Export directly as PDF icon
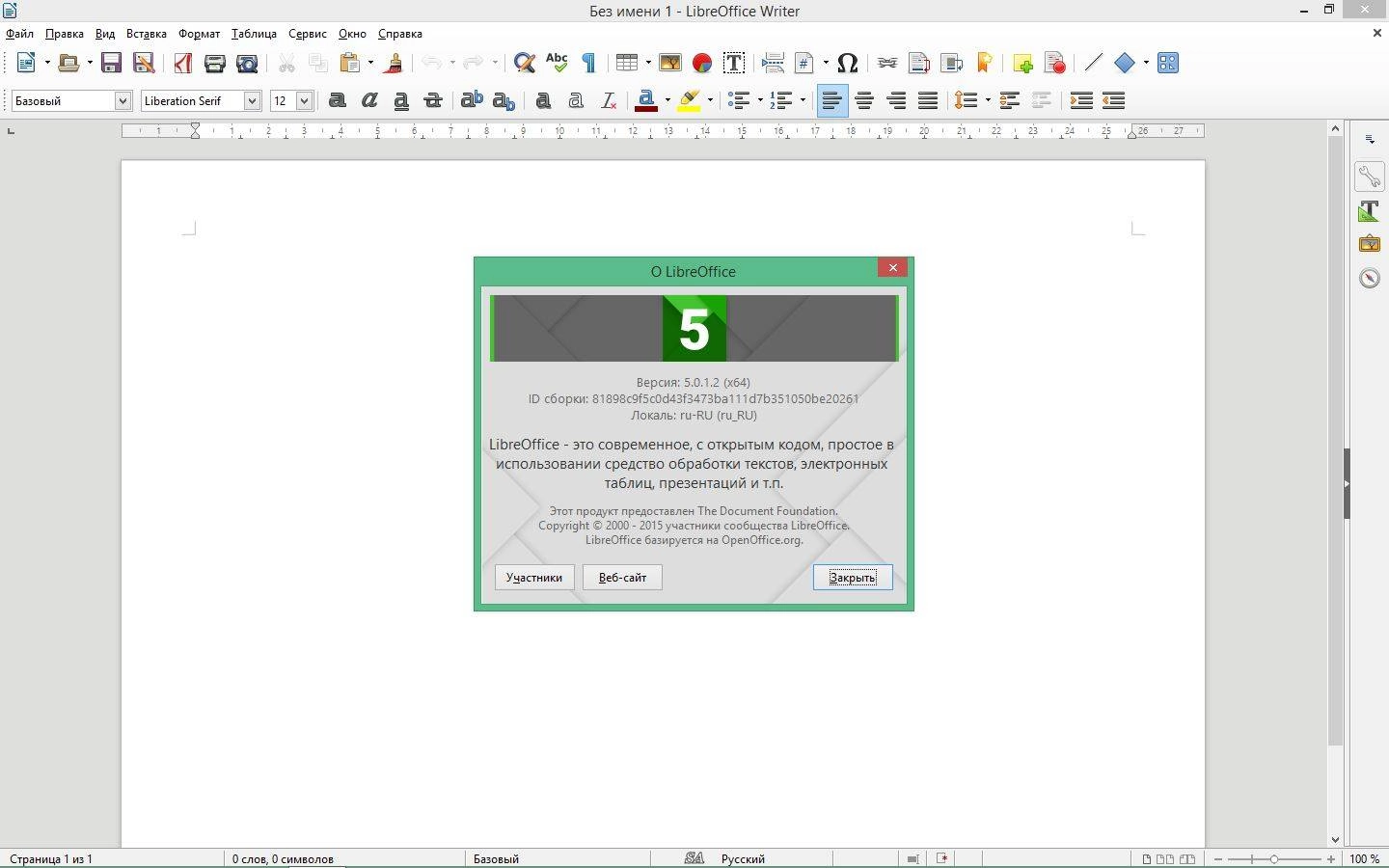 click(x=182, y=64)
